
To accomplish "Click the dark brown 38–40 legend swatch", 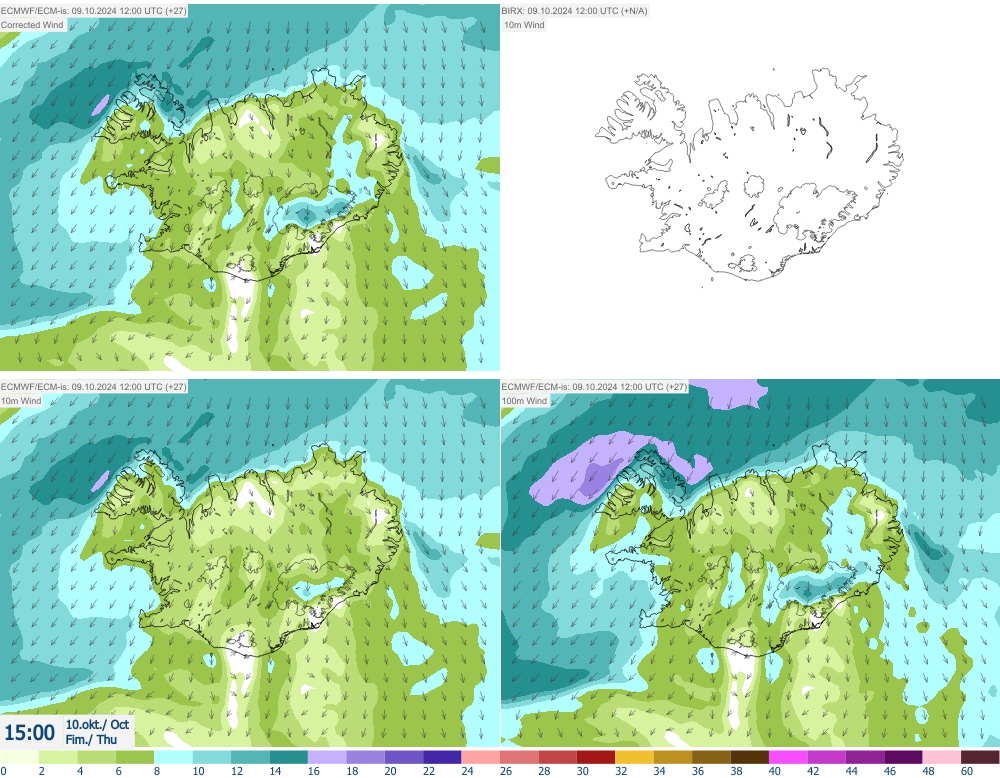I will 749,757.
